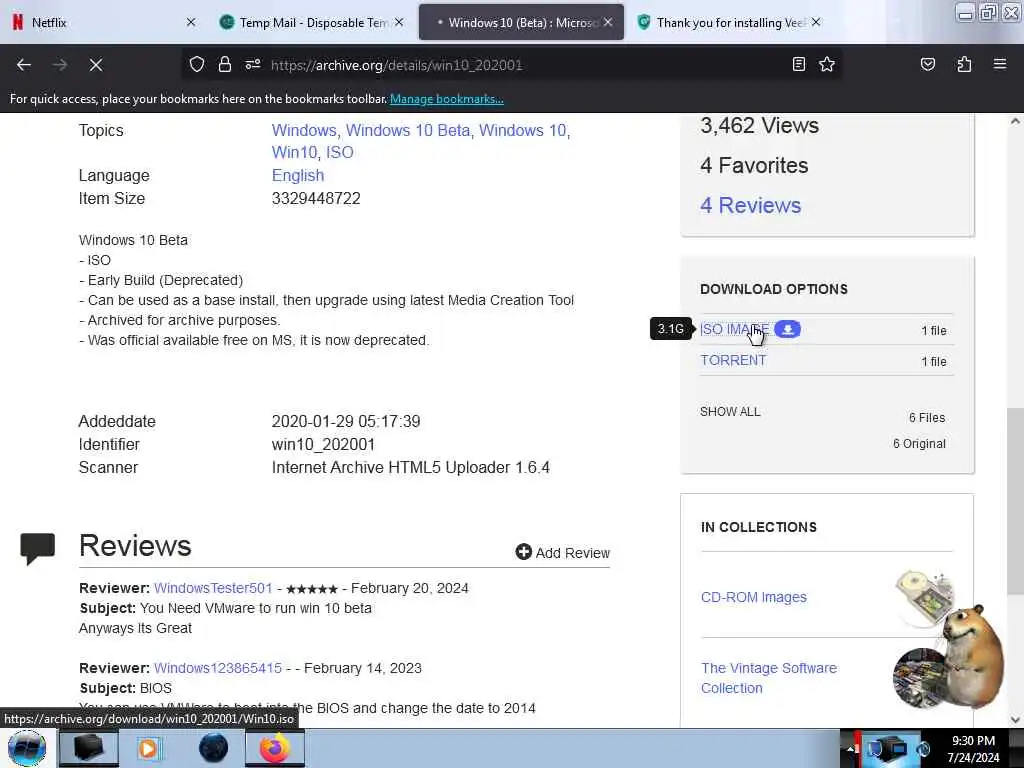Select the Item Size value 3329448722

(x=316, y=199)
